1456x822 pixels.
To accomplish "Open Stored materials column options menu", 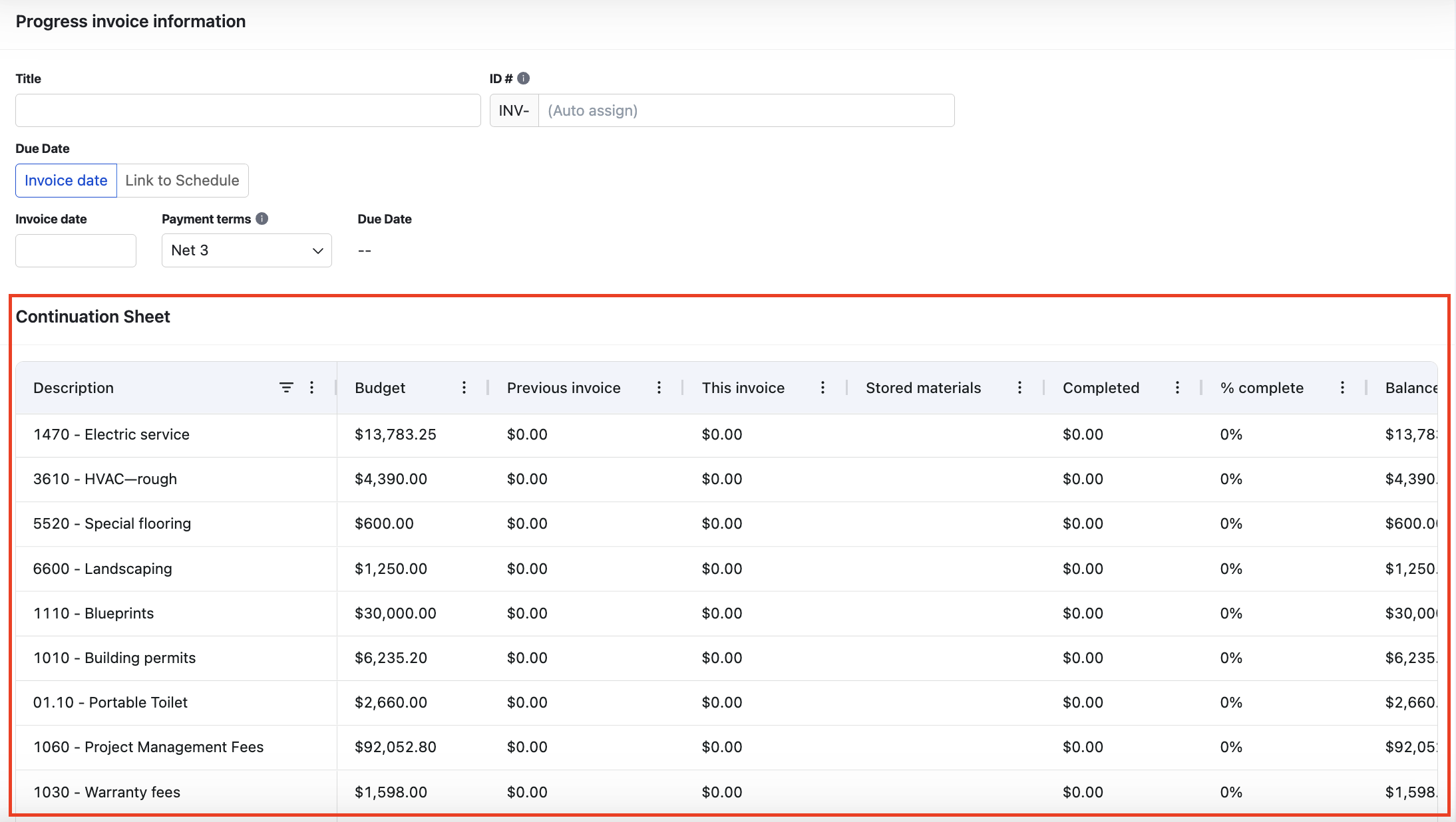I will (x=1019, y=388).
